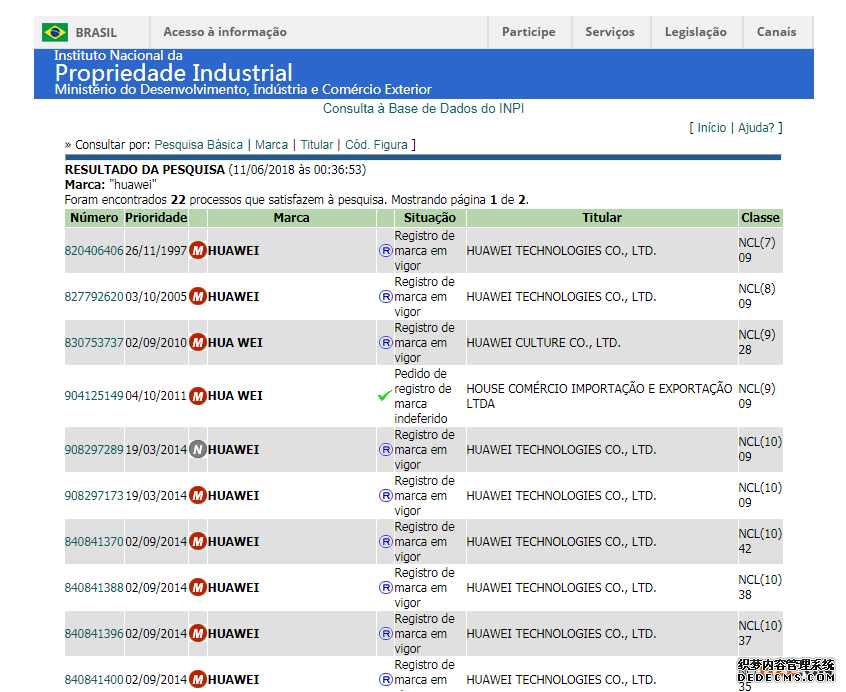The width and height of the screenshot is (846, 692).
Task: Click class cell NCL(10) 42
Action: pos(760,541)
